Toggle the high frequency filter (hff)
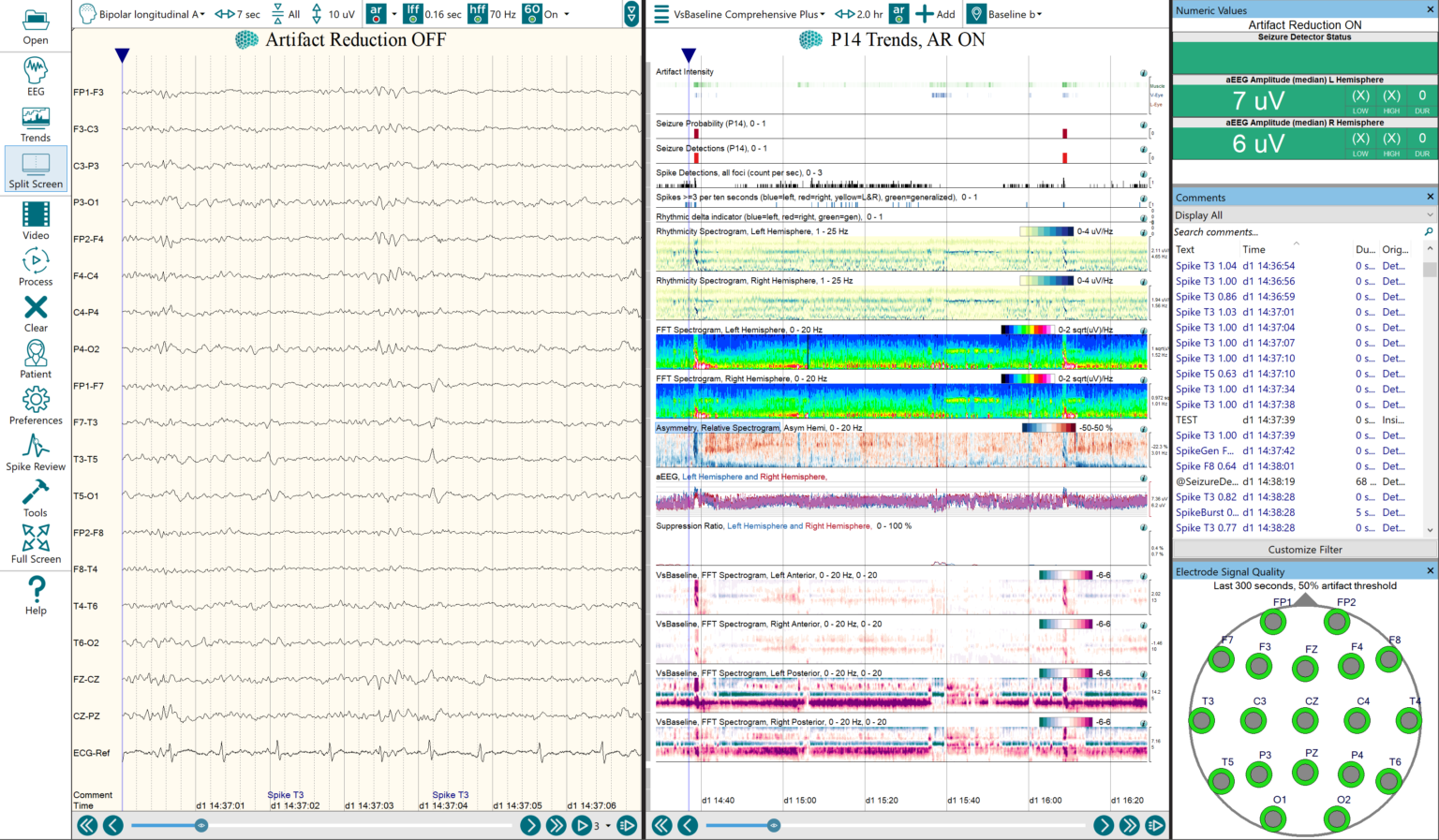 478,13
